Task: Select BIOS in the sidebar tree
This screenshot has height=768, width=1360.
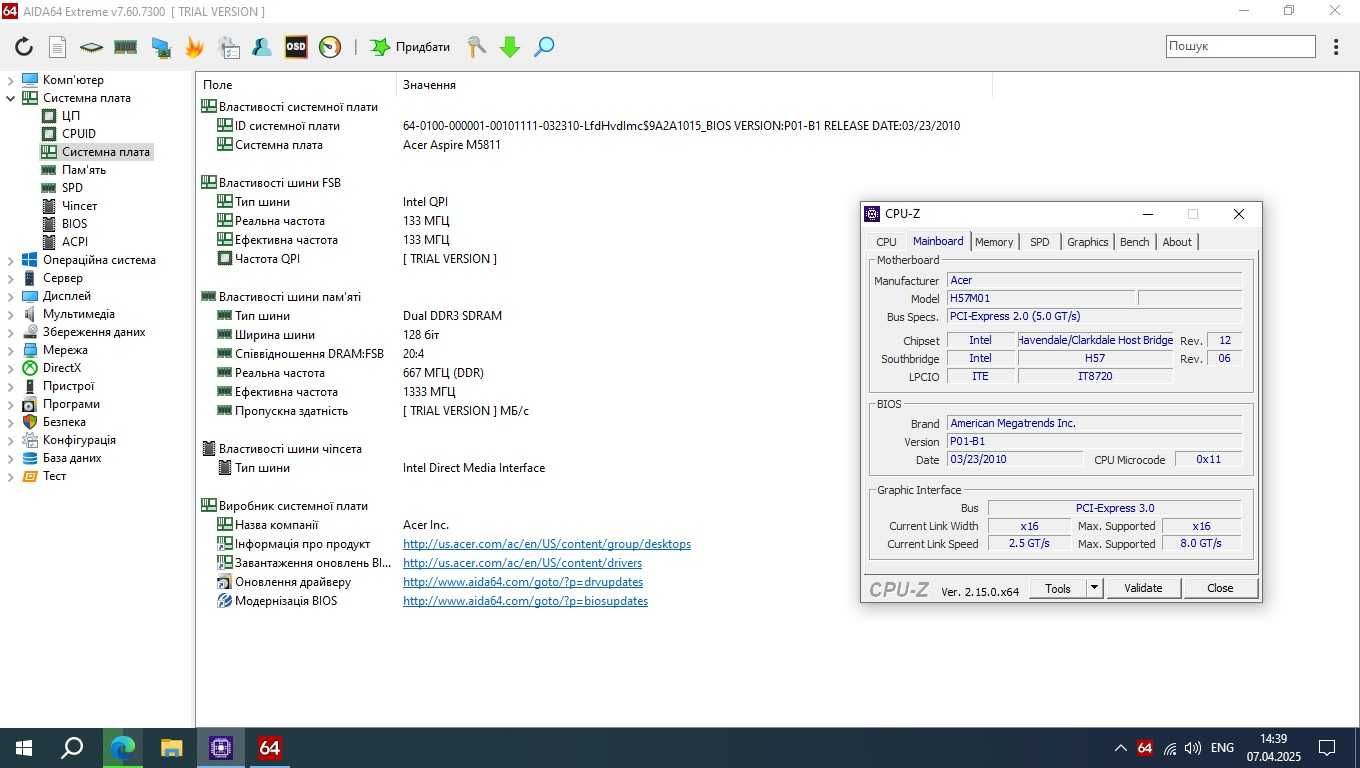Action: pos(74,224)
